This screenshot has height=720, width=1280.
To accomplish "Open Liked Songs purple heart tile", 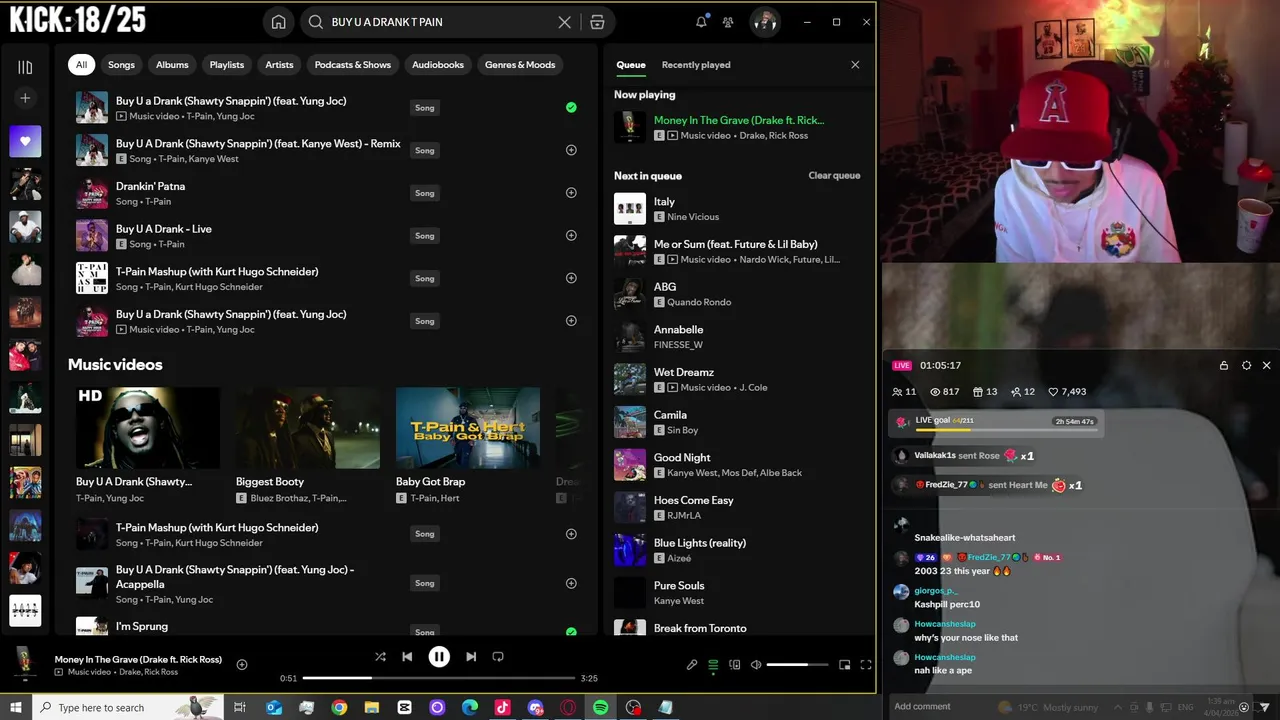I will [25, 141].
